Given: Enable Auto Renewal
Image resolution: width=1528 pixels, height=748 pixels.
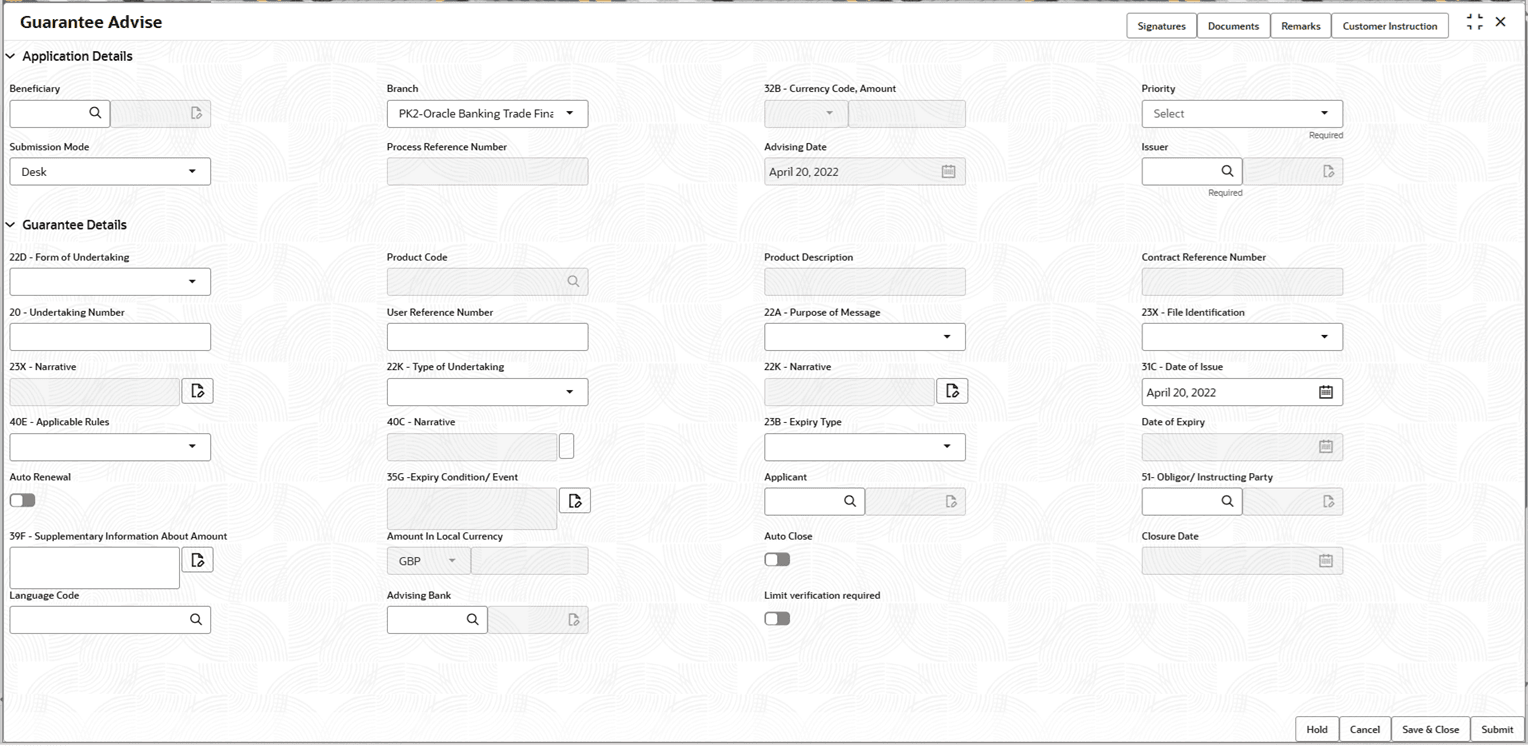Looking at the screenshot, I should click(22, 500).
